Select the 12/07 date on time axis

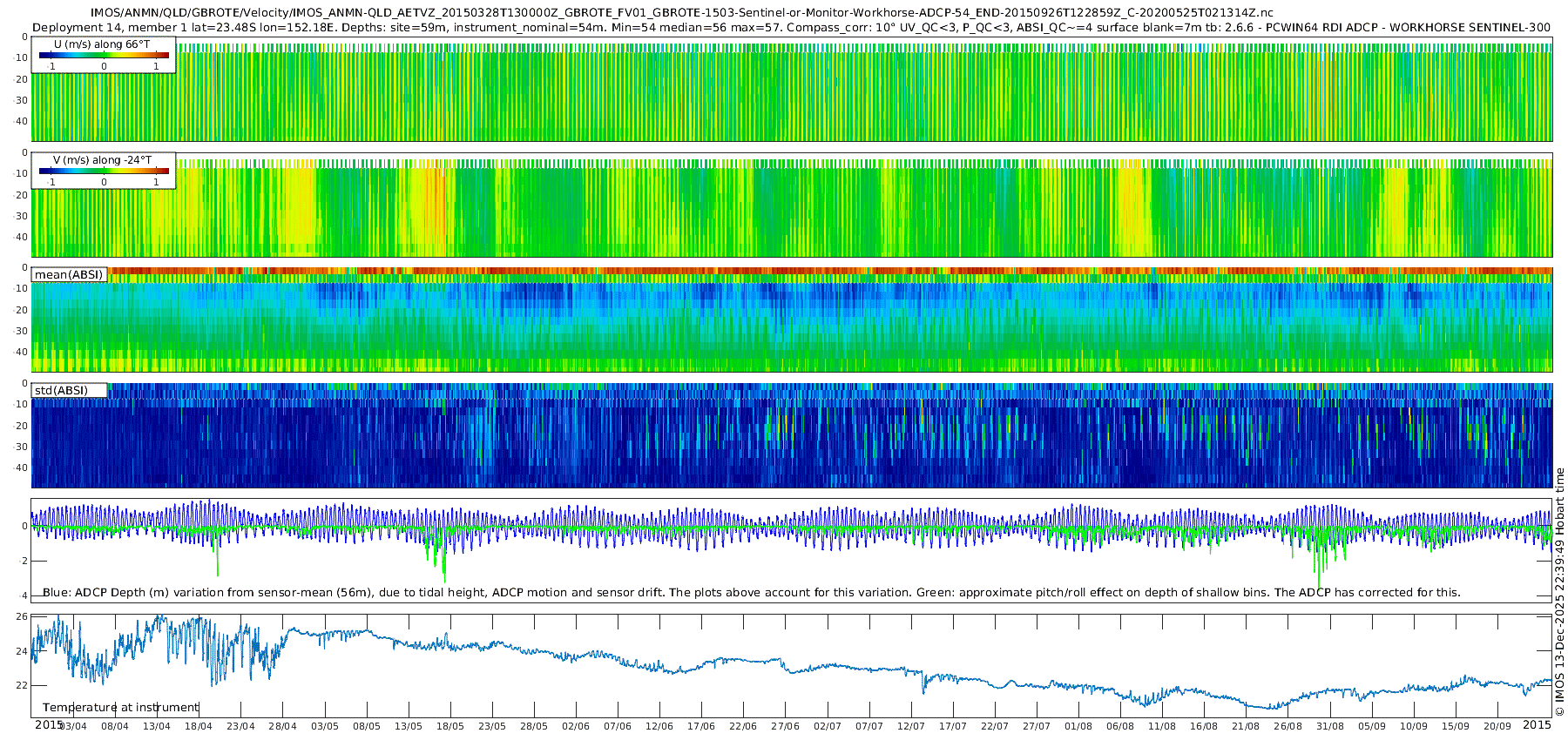911,727
